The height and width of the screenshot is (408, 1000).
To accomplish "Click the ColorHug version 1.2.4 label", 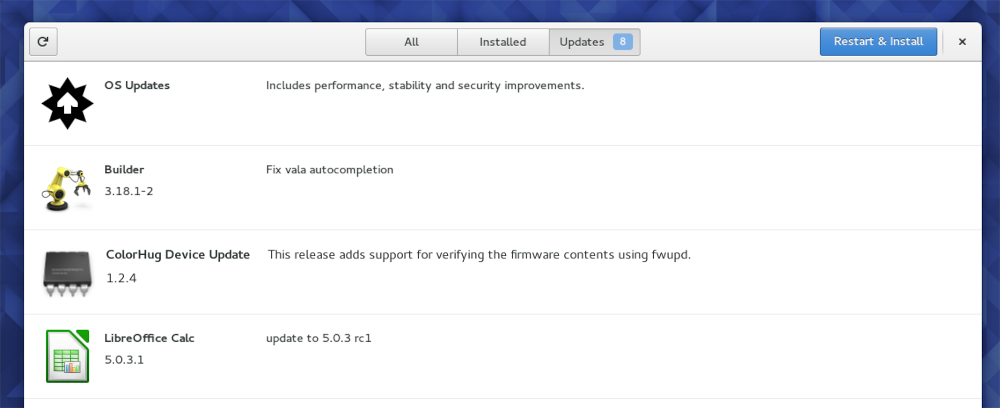I will tap(121, 278).
